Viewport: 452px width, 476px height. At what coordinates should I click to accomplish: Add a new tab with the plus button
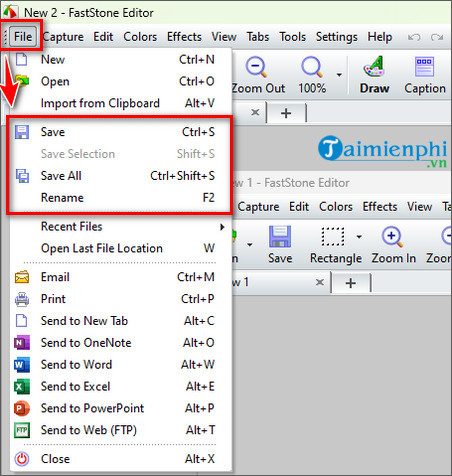[286, 113]
